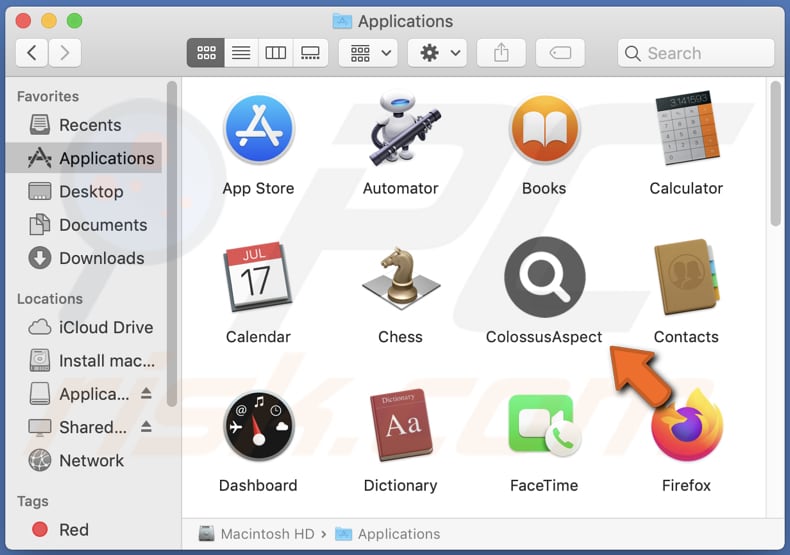Screen dimensions: 790x555
Task: Select the Dashboard application icon
Action: pyautogui.click(x=258, y=426)
